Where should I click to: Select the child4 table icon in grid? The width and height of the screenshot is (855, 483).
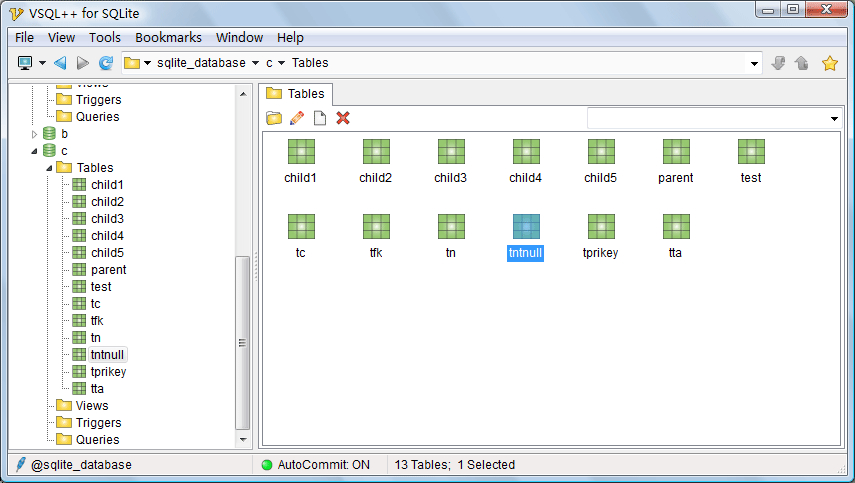coord(526,152)
